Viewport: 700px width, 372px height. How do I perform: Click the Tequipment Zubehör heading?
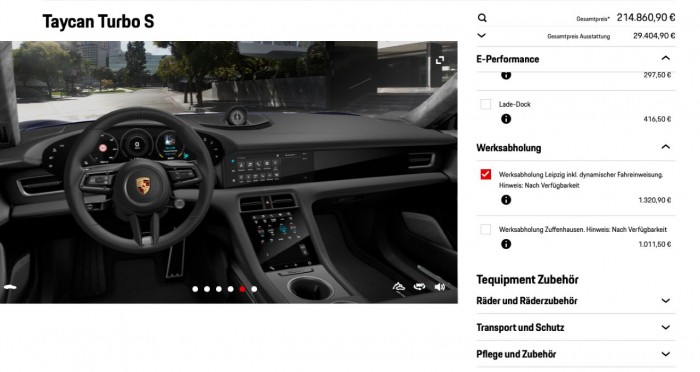point(527,280)
